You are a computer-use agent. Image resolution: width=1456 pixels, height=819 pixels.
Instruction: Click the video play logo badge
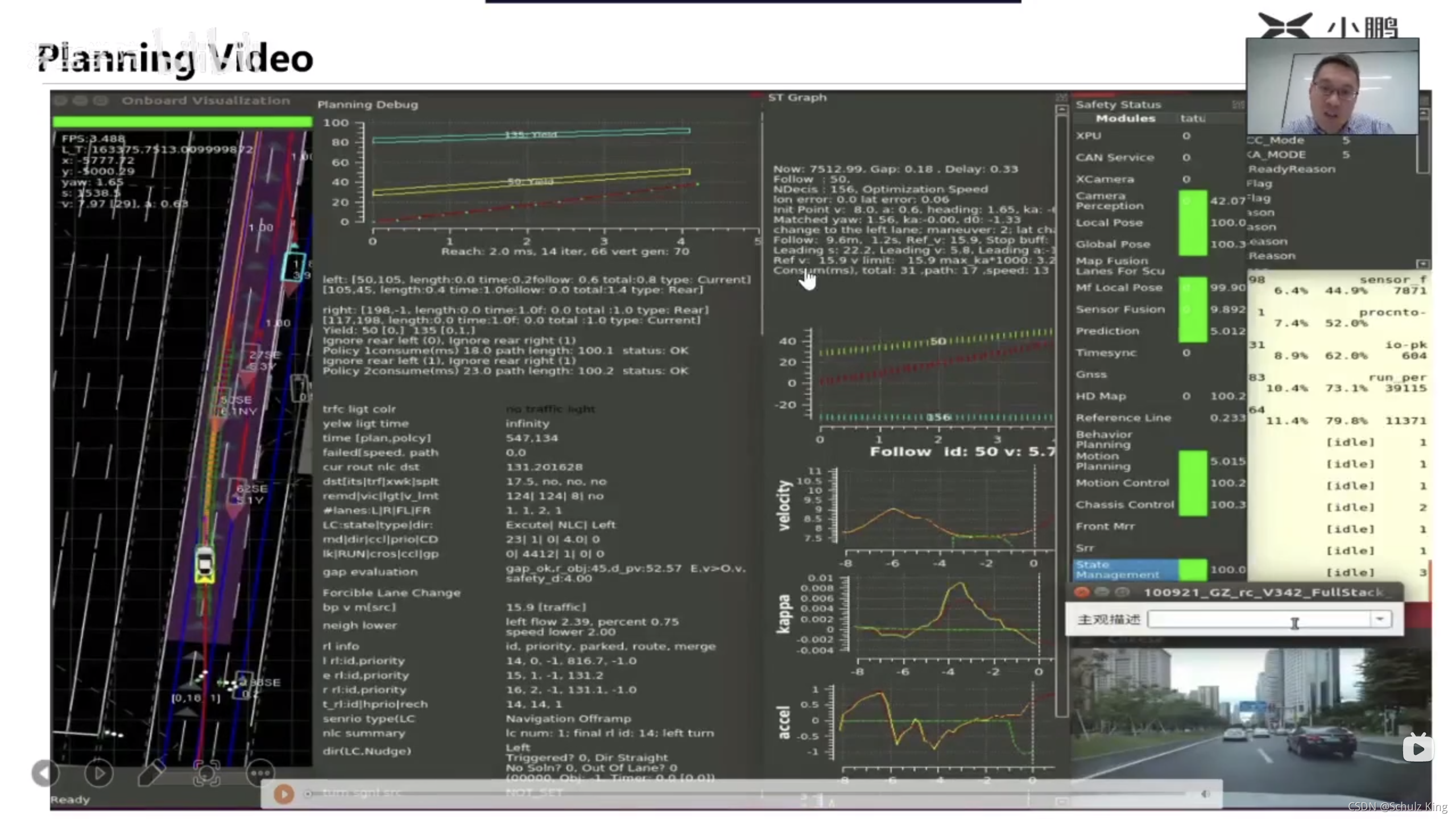(x=1417, y=749)
